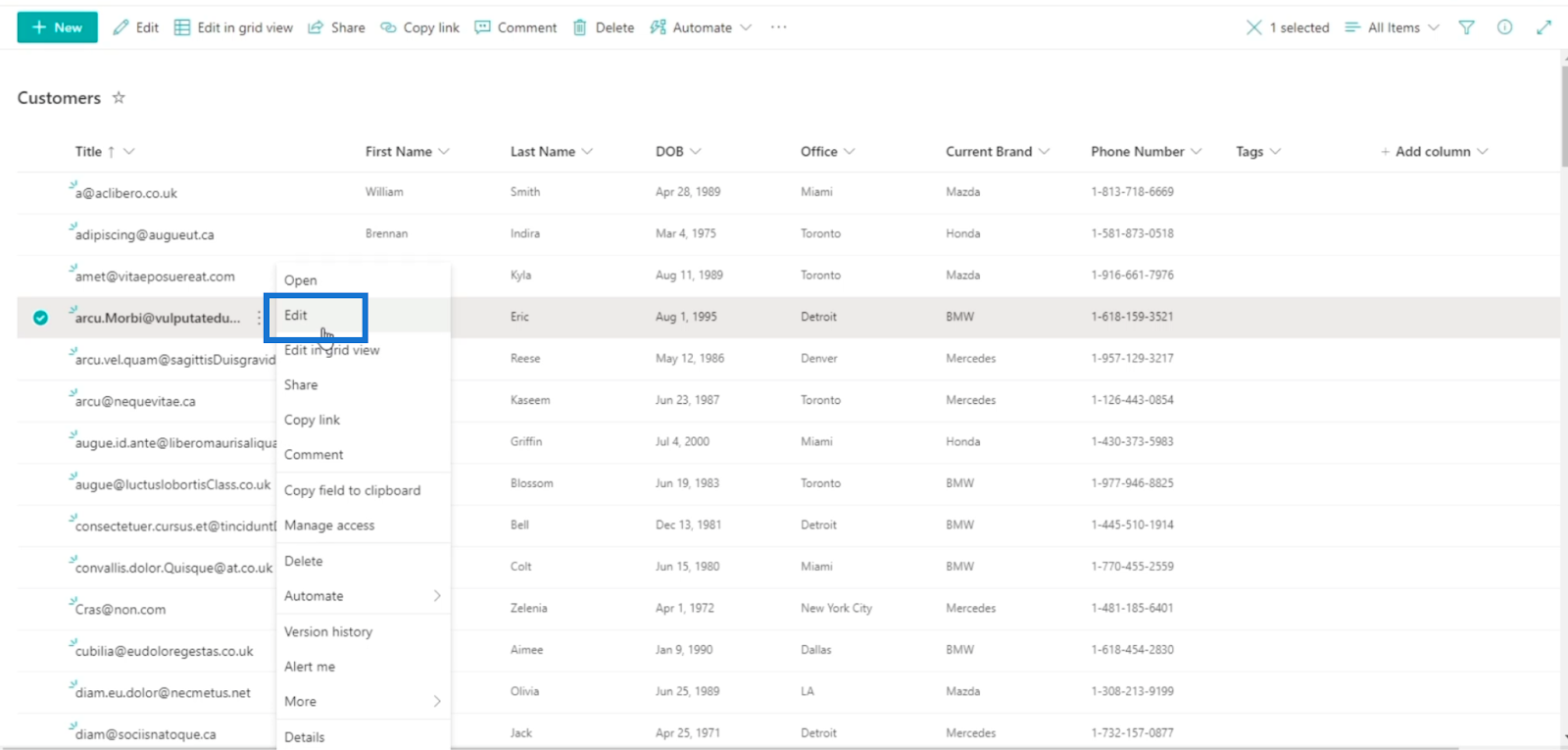Expand the More submenu in context menu

364,702
